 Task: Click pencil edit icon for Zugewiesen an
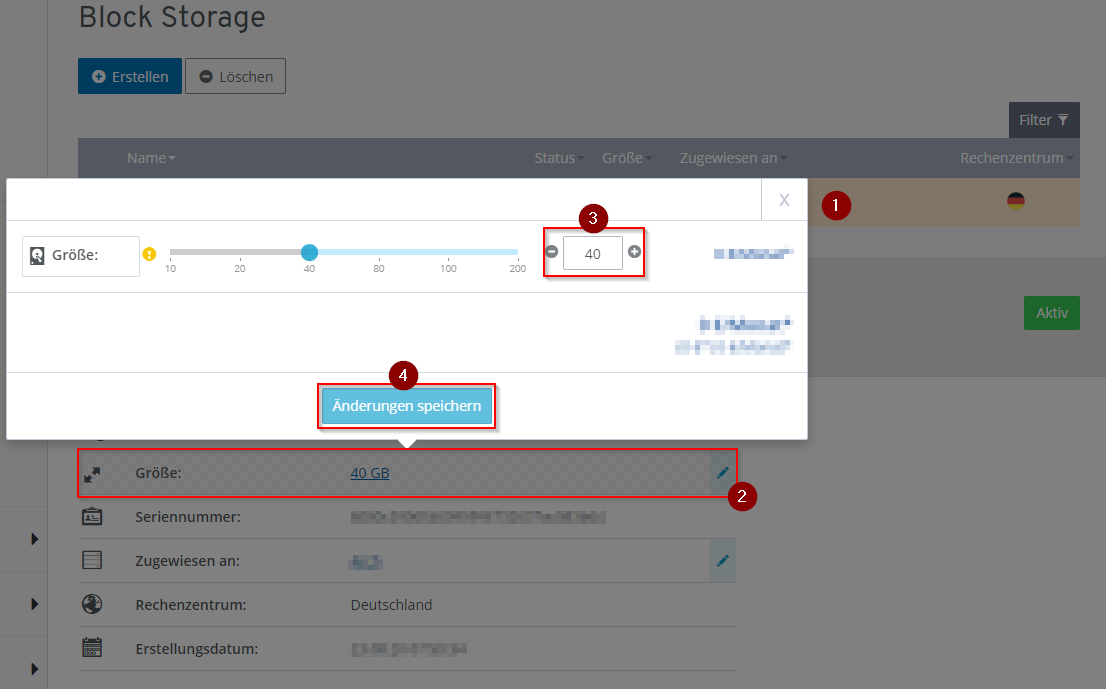(x=723, y=560)
